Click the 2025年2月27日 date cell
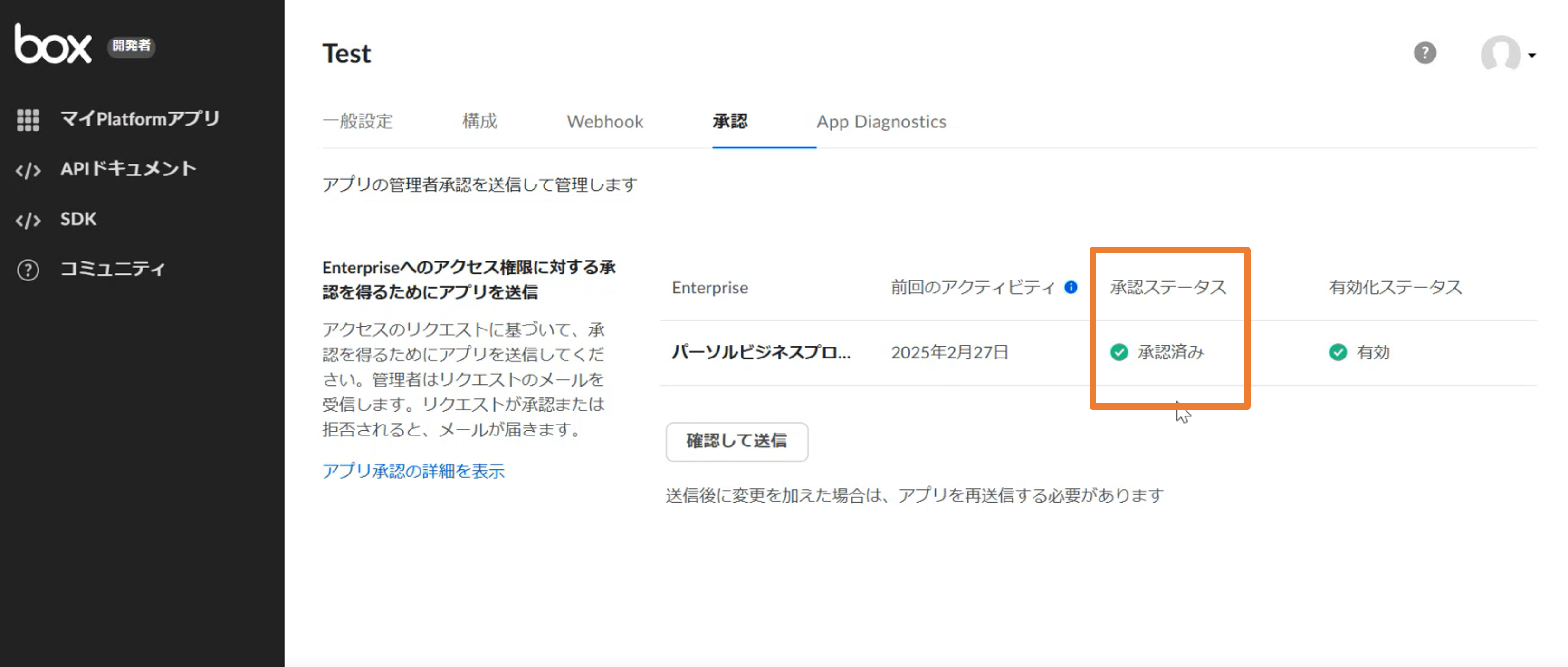 949,352
